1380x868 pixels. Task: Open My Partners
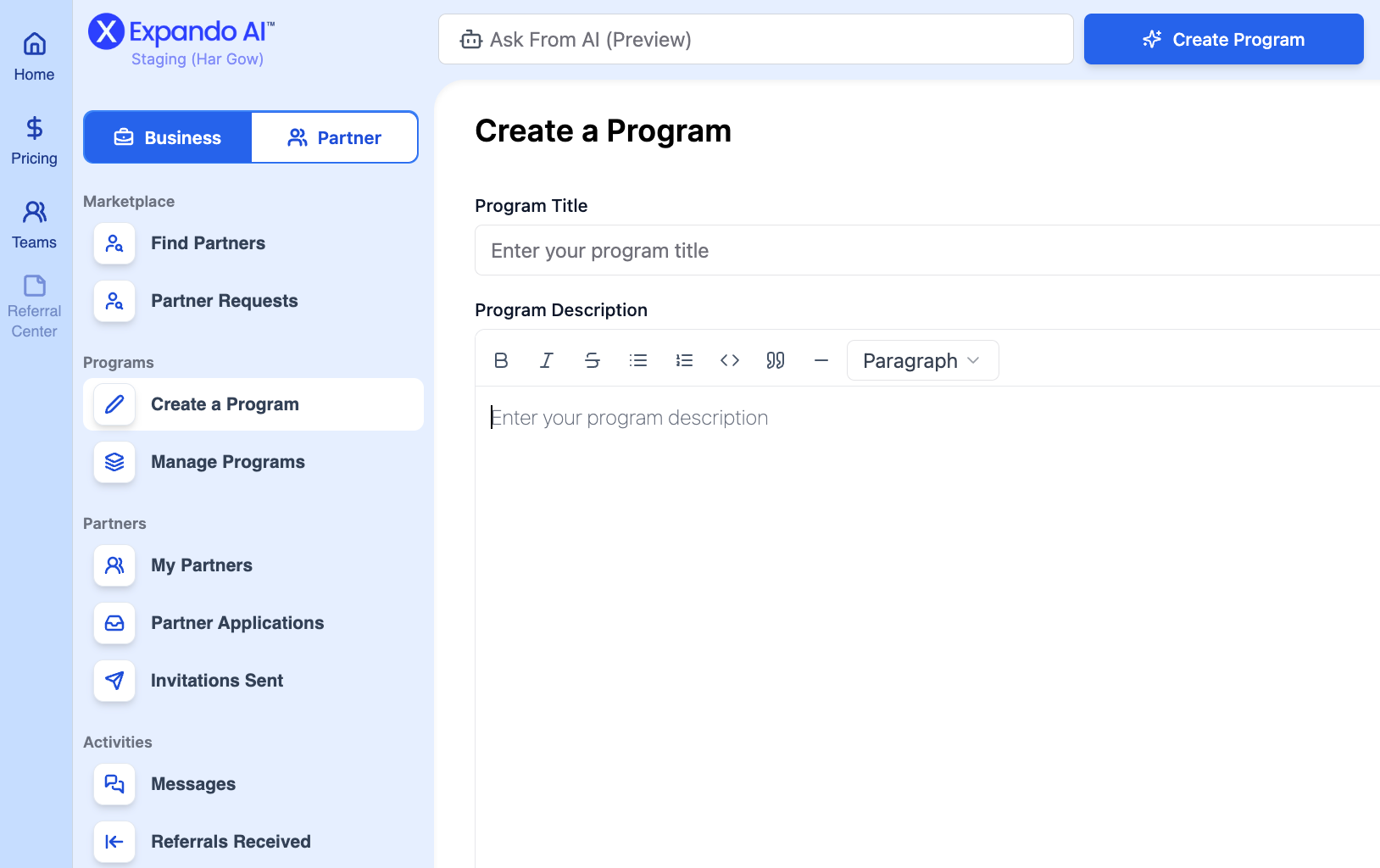click(253, 565)
